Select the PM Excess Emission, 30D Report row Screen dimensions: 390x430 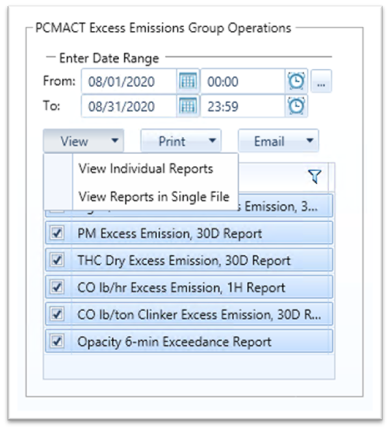click(189, 233)
